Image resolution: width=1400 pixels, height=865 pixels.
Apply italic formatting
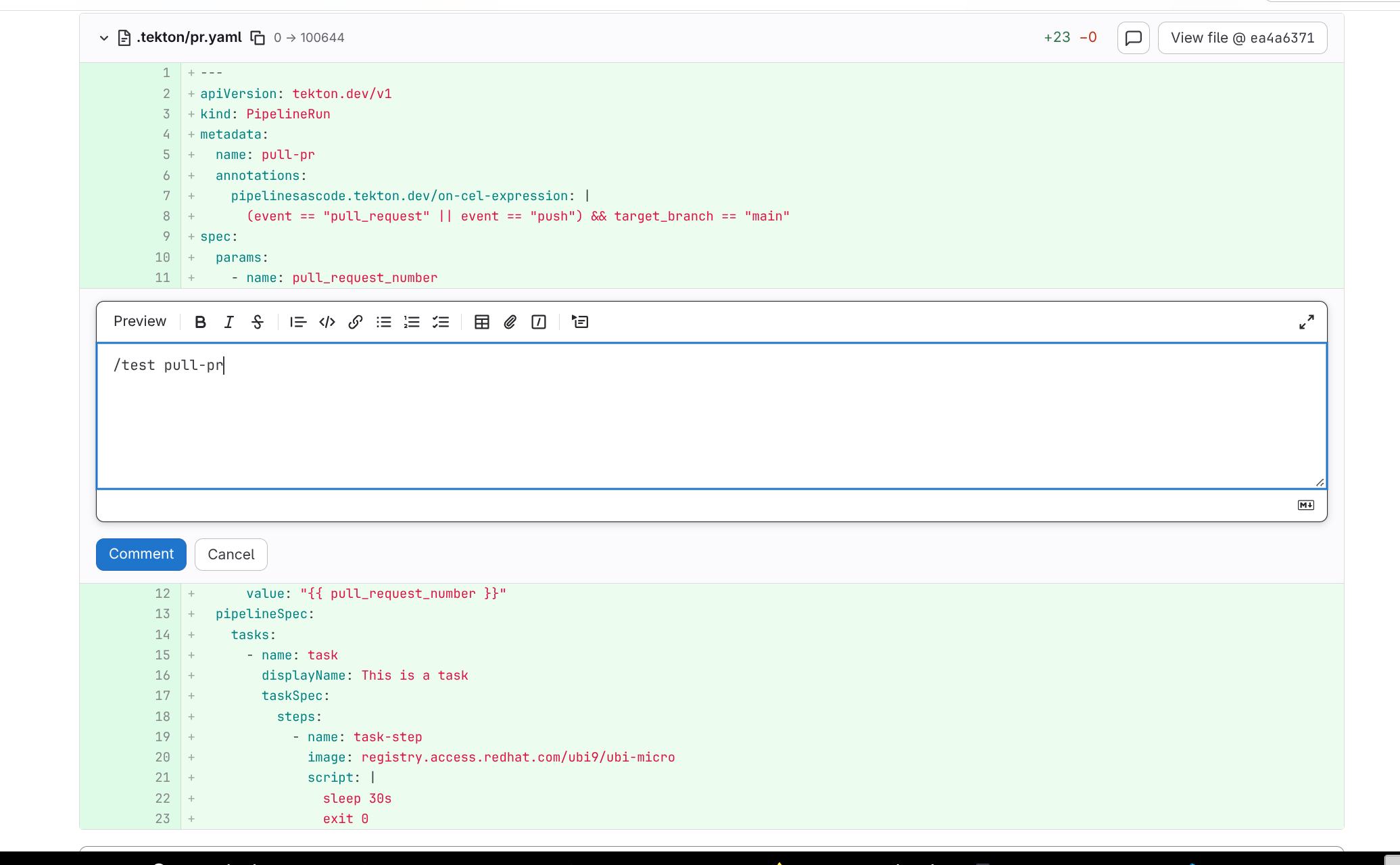pos(228,322)
